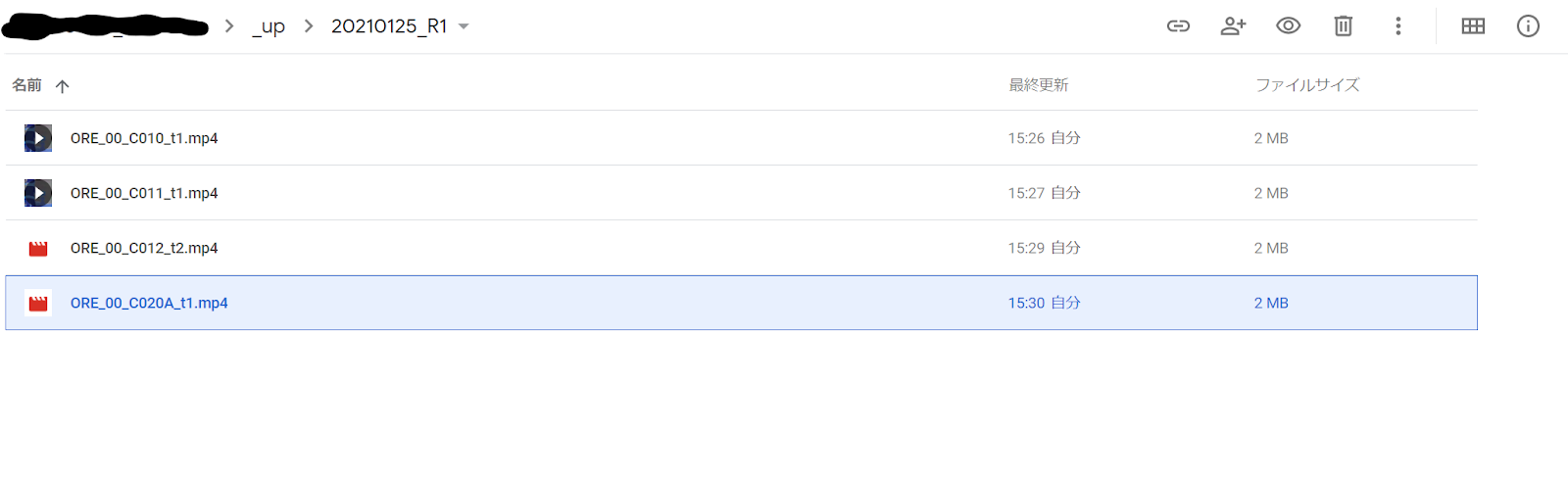Click the red video icon of ORE_00_C012_t2.mp4
The image size is (1568, 479).
pyautogui.click(x=38, y=249)
